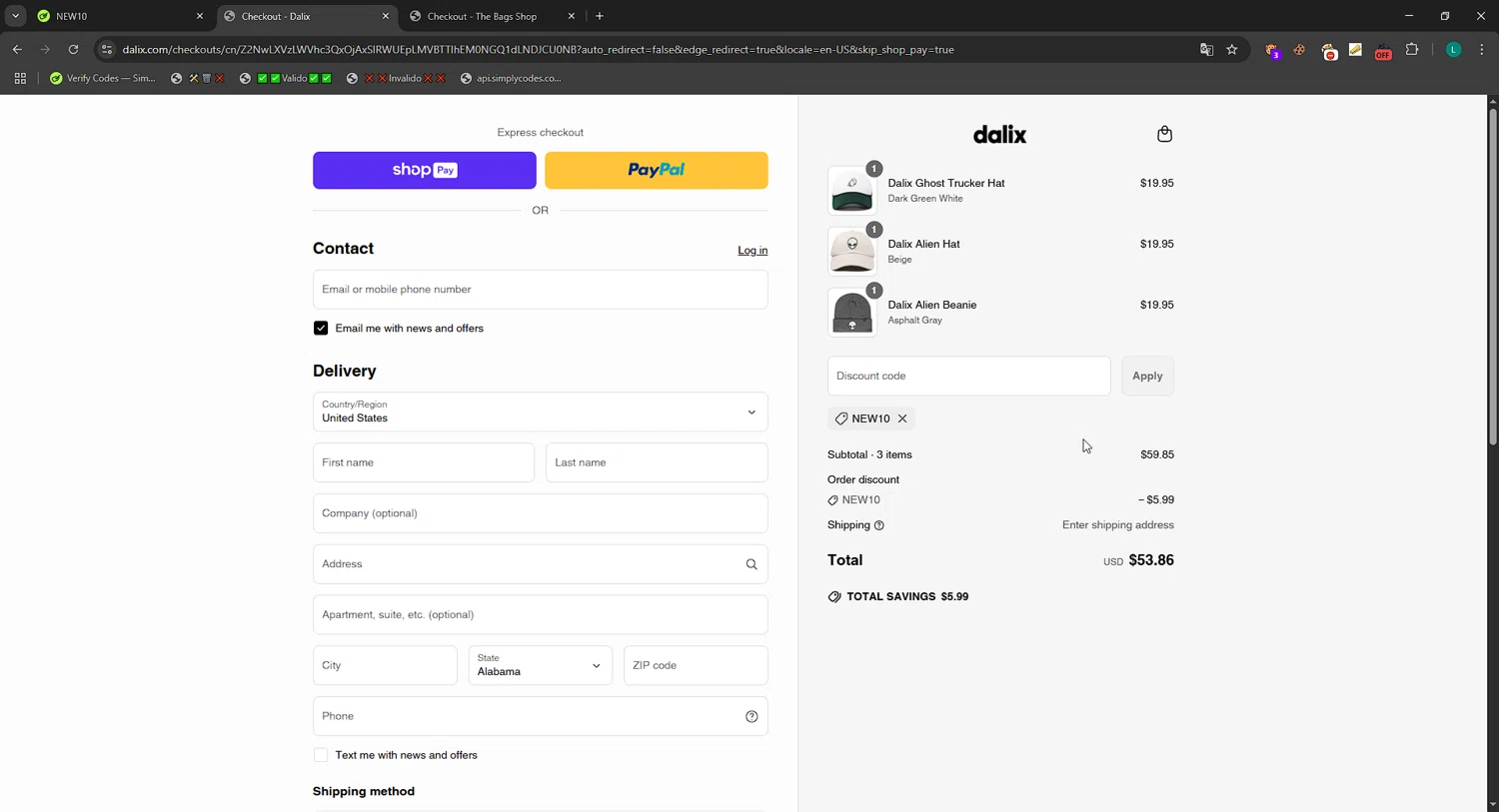The height and width of the screenshot is (812, 1499).
Task: Click the Log in link
Action: 752,251
